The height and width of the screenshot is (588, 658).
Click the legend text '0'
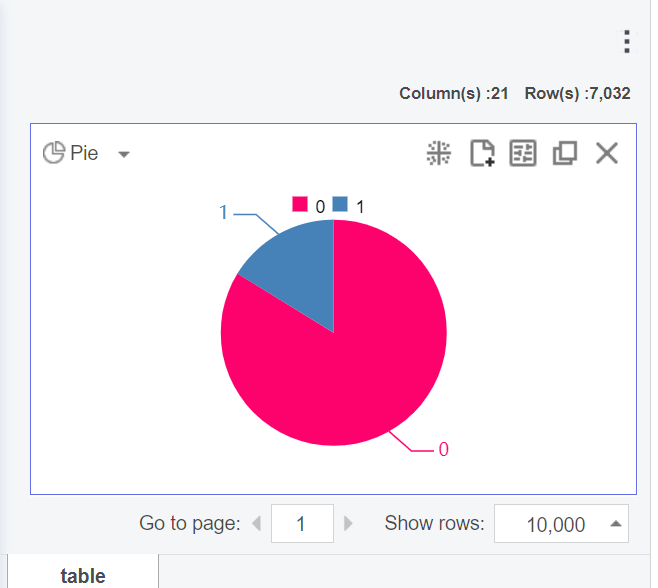coord(320,206)
